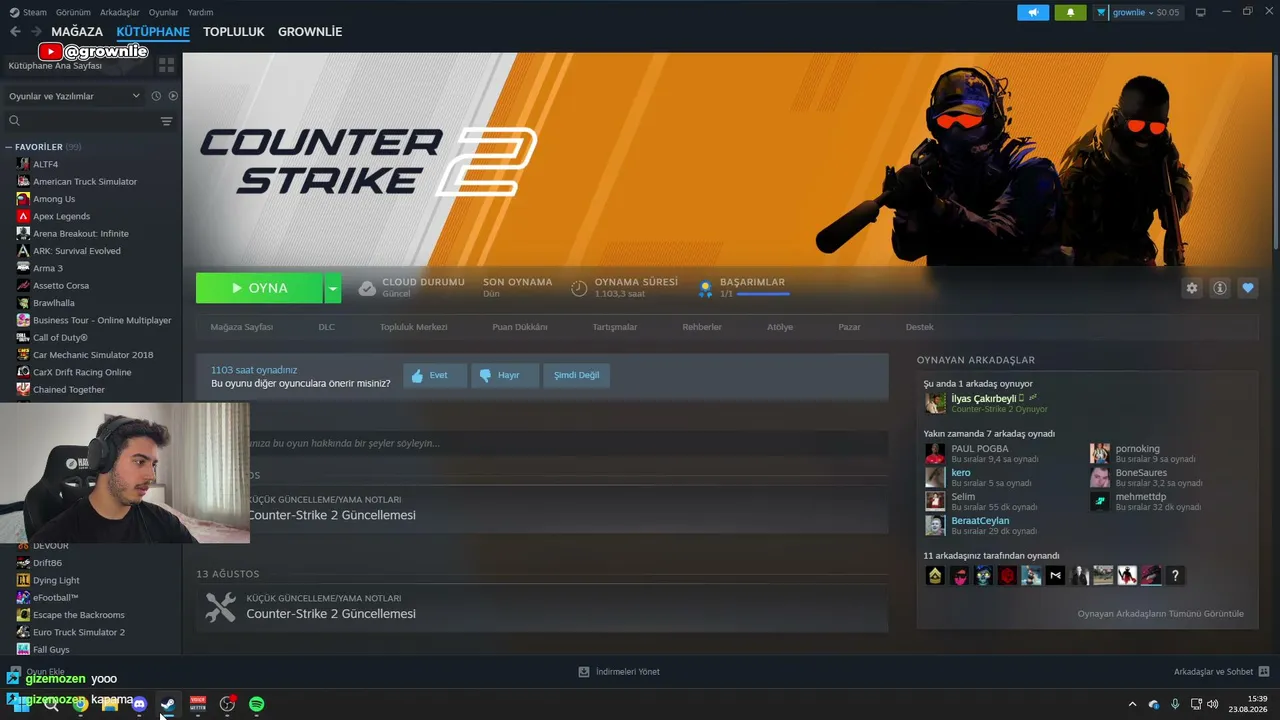Screen dimensions: 1280x720
Task: Open the GROWNLİE profile tab
Action: [310, 32]
